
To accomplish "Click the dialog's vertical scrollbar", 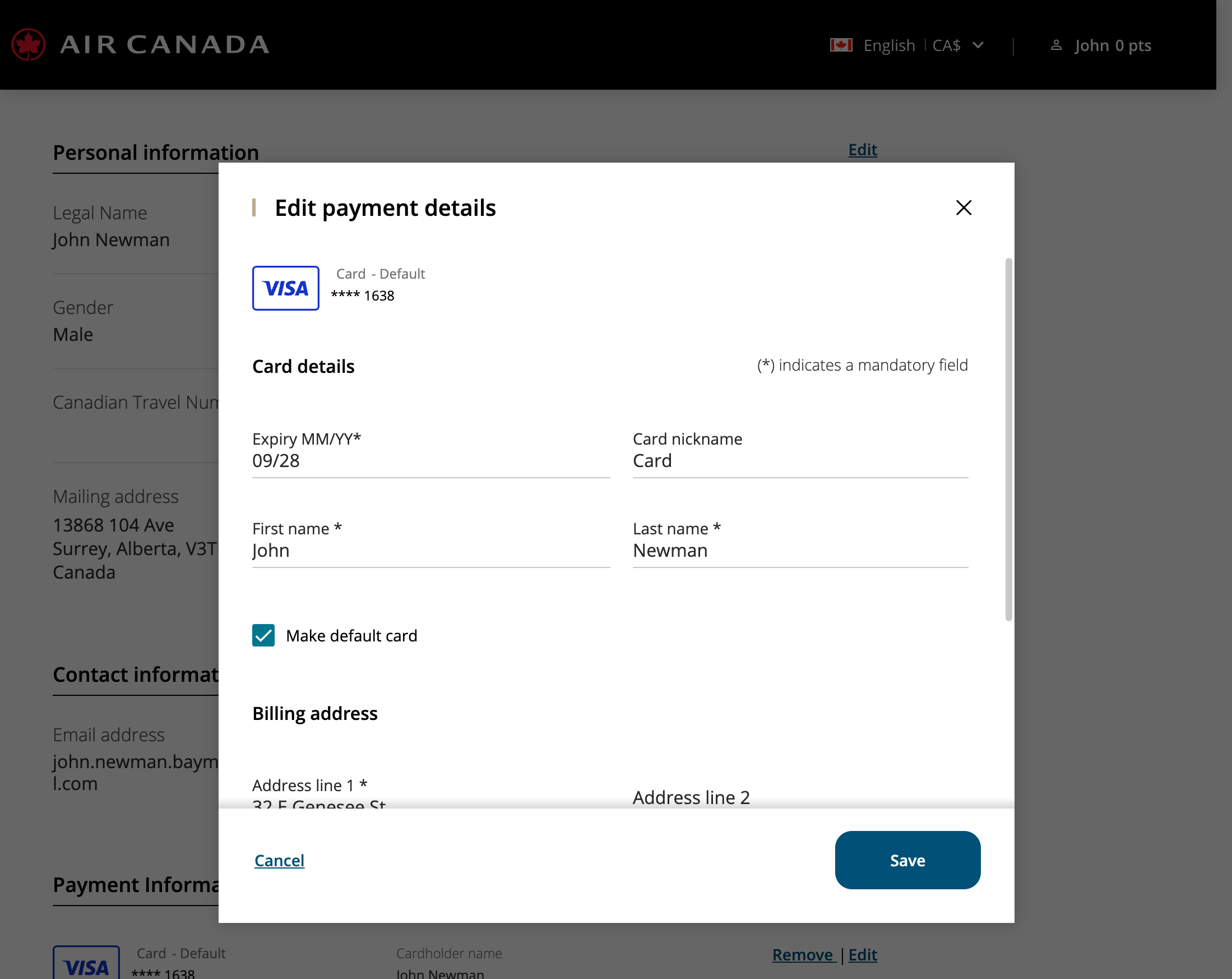I will [1008, 439].
